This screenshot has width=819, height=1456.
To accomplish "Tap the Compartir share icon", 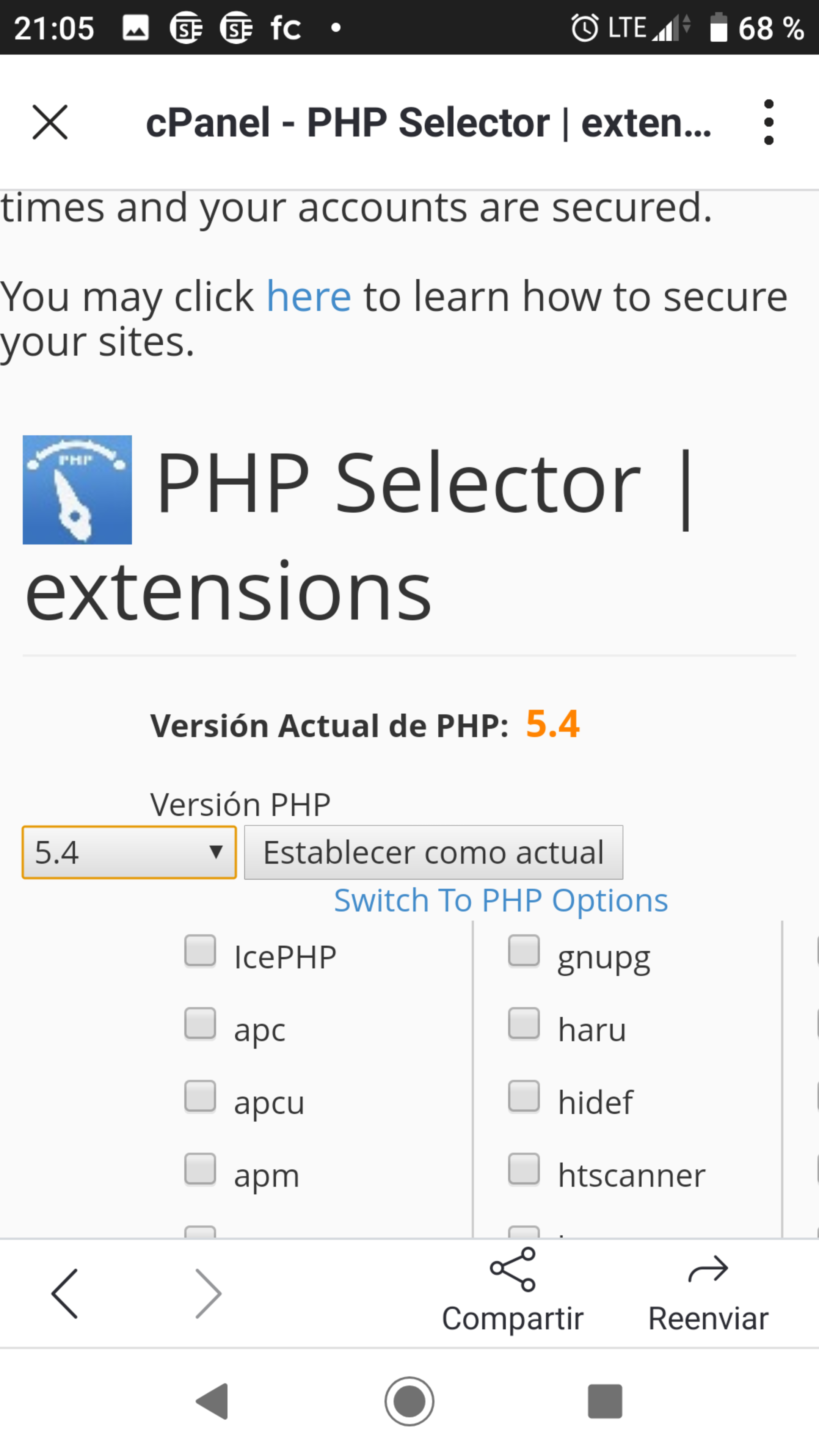I will point(513,1269).
